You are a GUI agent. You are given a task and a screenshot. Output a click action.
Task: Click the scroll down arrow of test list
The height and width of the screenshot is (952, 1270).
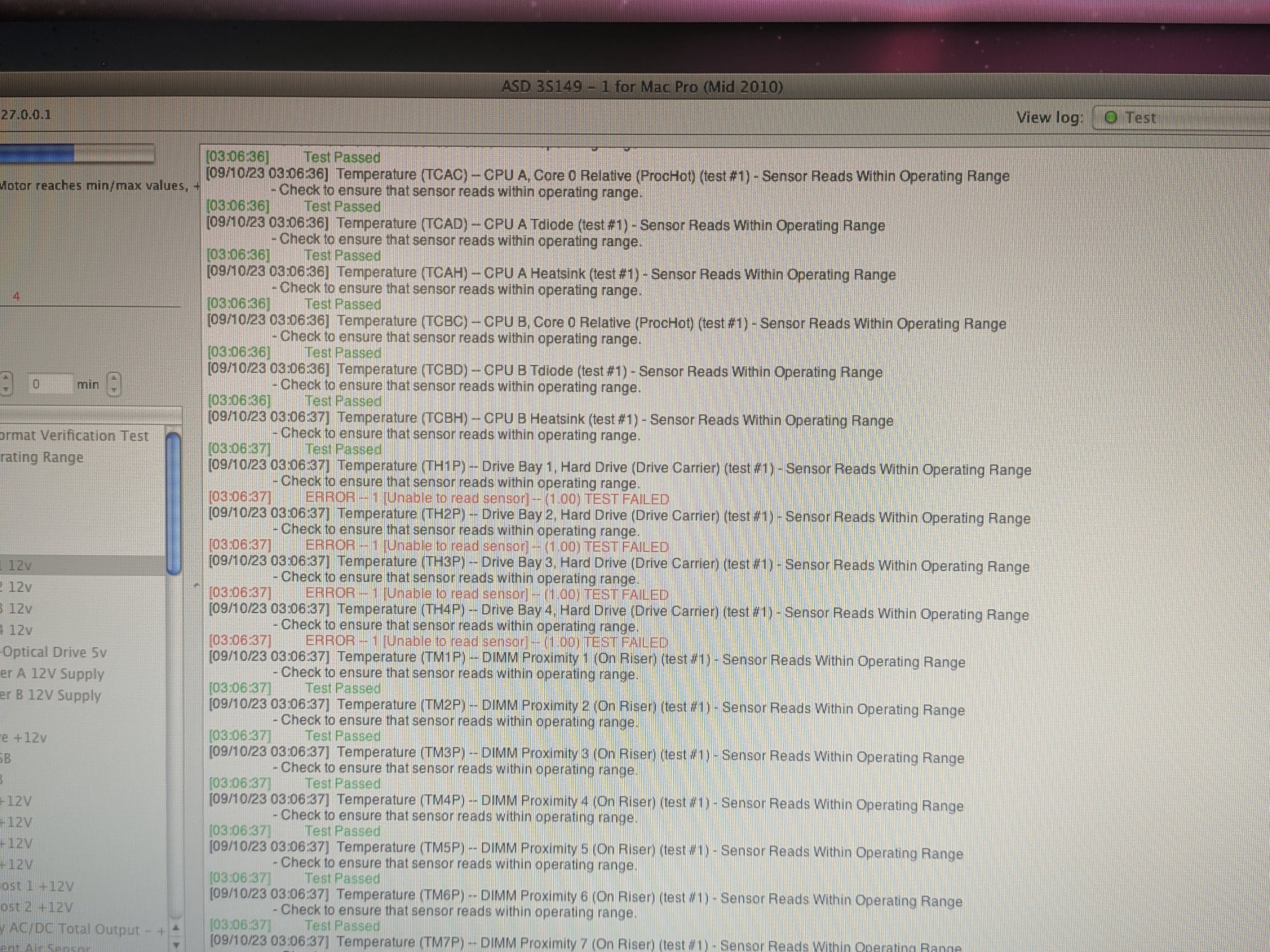click(x=176, y=944)
